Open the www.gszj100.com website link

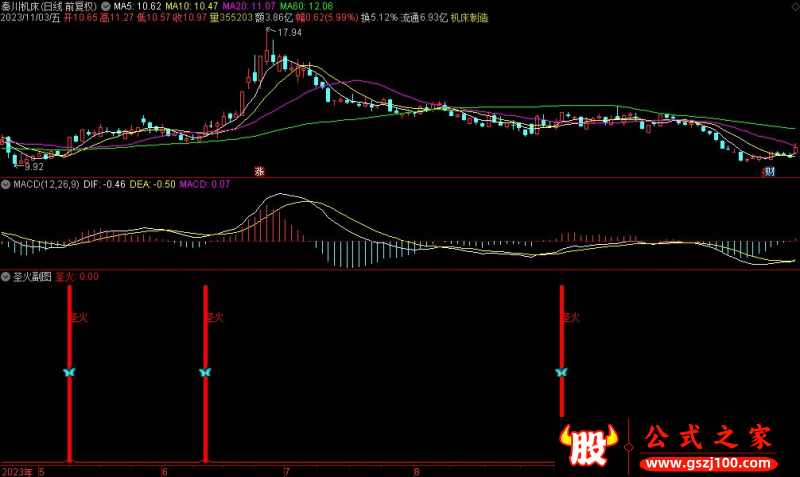[x=703, y=465]
